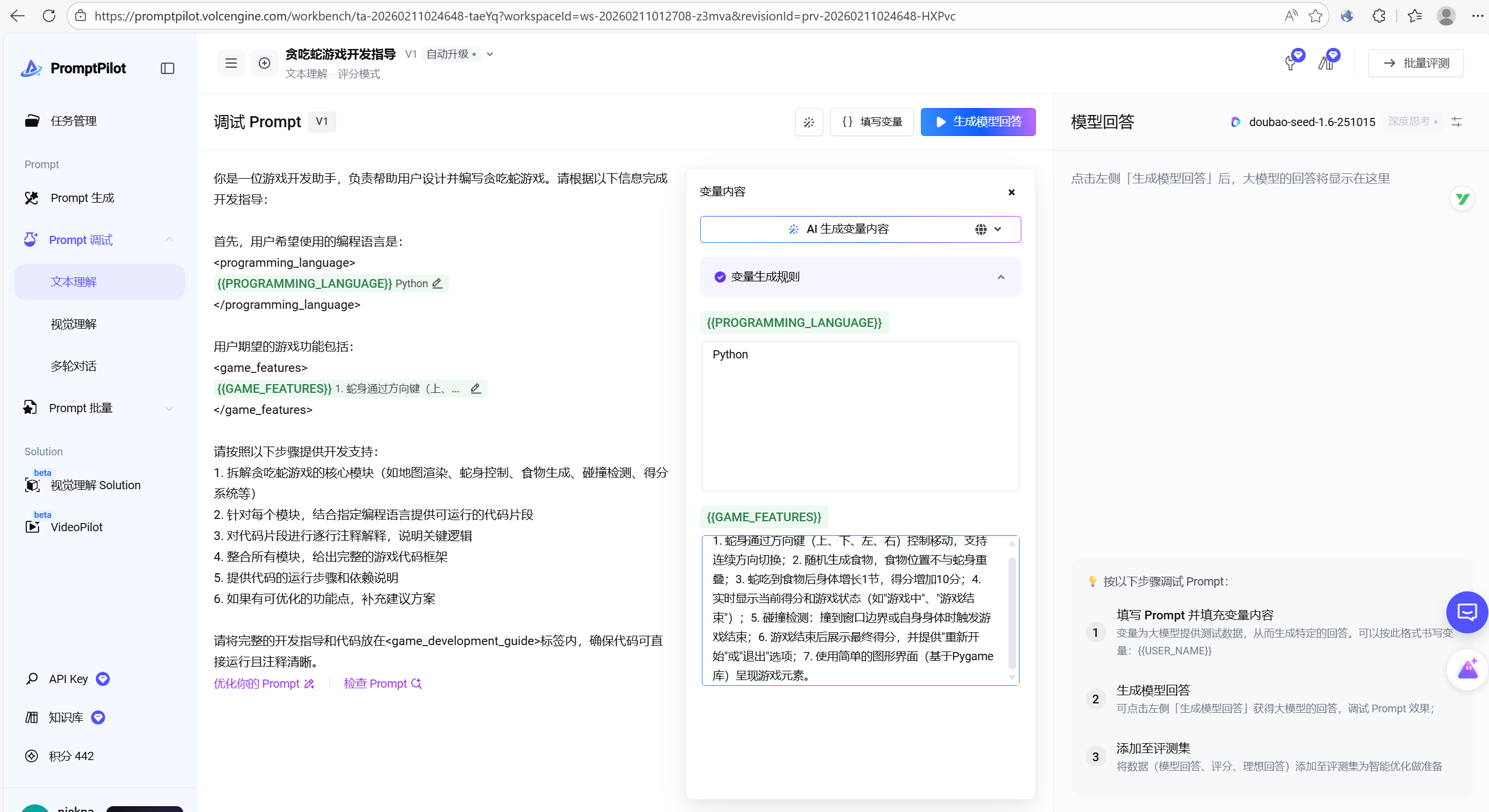Select 多轮对话 in sidebar
This screenshot has width=1489, height=812.
pyautogui.click(x=74, y=366)
